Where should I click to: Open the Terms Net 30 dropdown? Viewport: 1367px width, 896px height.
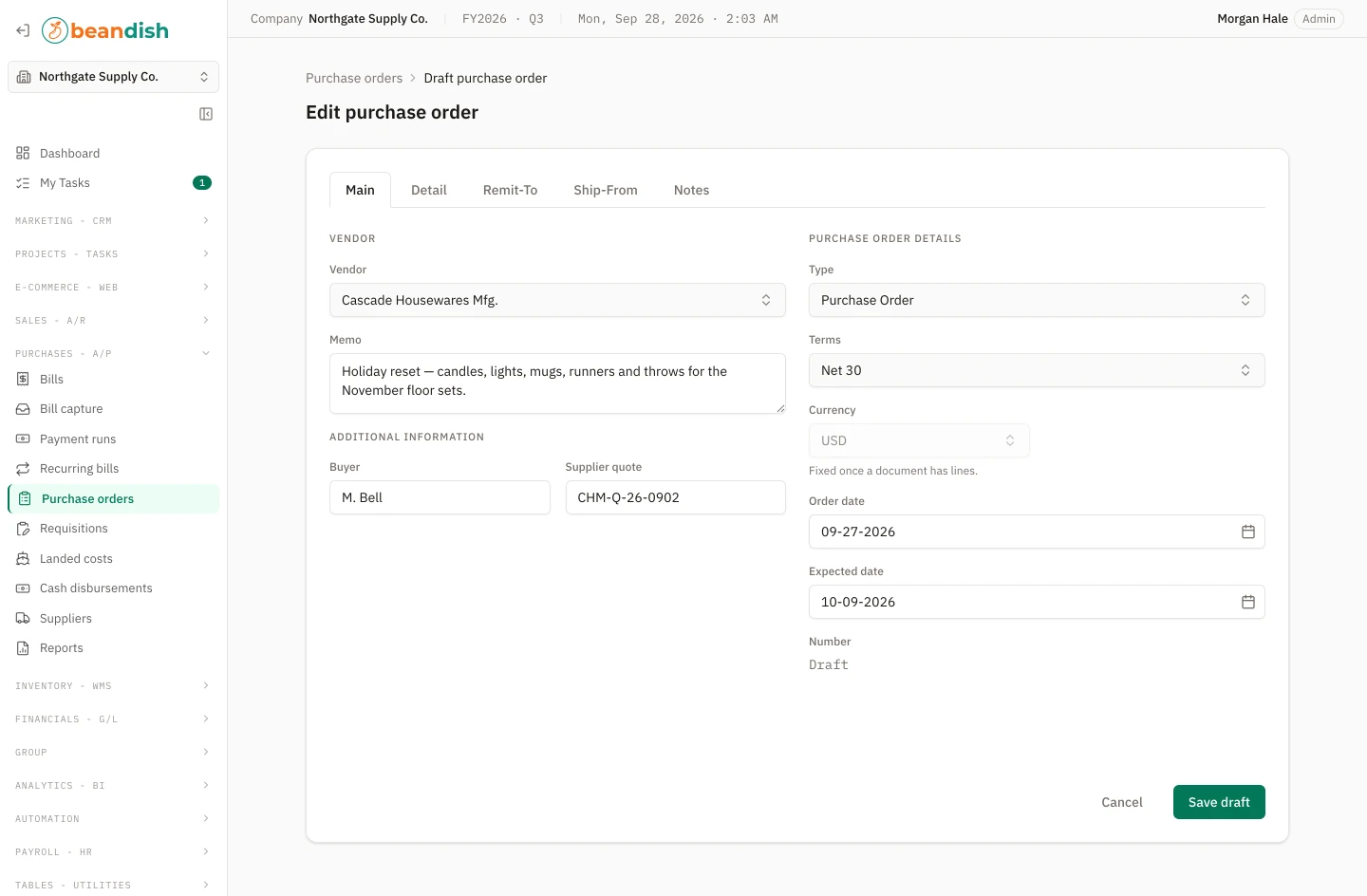1037,370
